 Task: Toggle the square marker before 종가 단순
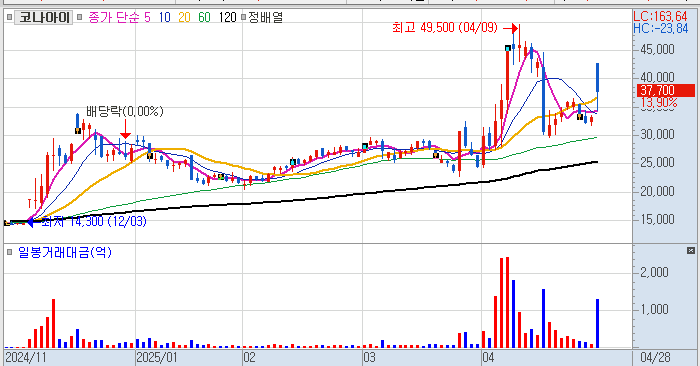click(79, 17)
